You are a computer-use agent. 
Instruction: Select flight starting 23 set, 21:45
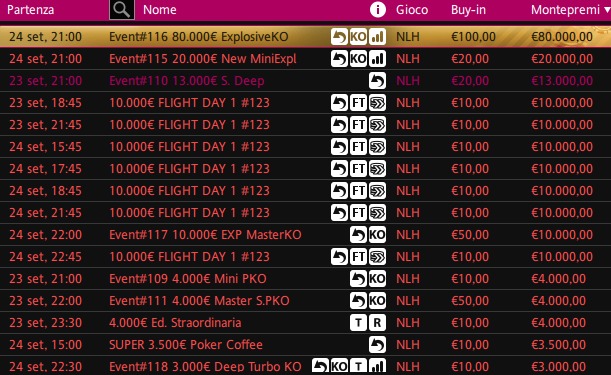click(x=306, y=125)
